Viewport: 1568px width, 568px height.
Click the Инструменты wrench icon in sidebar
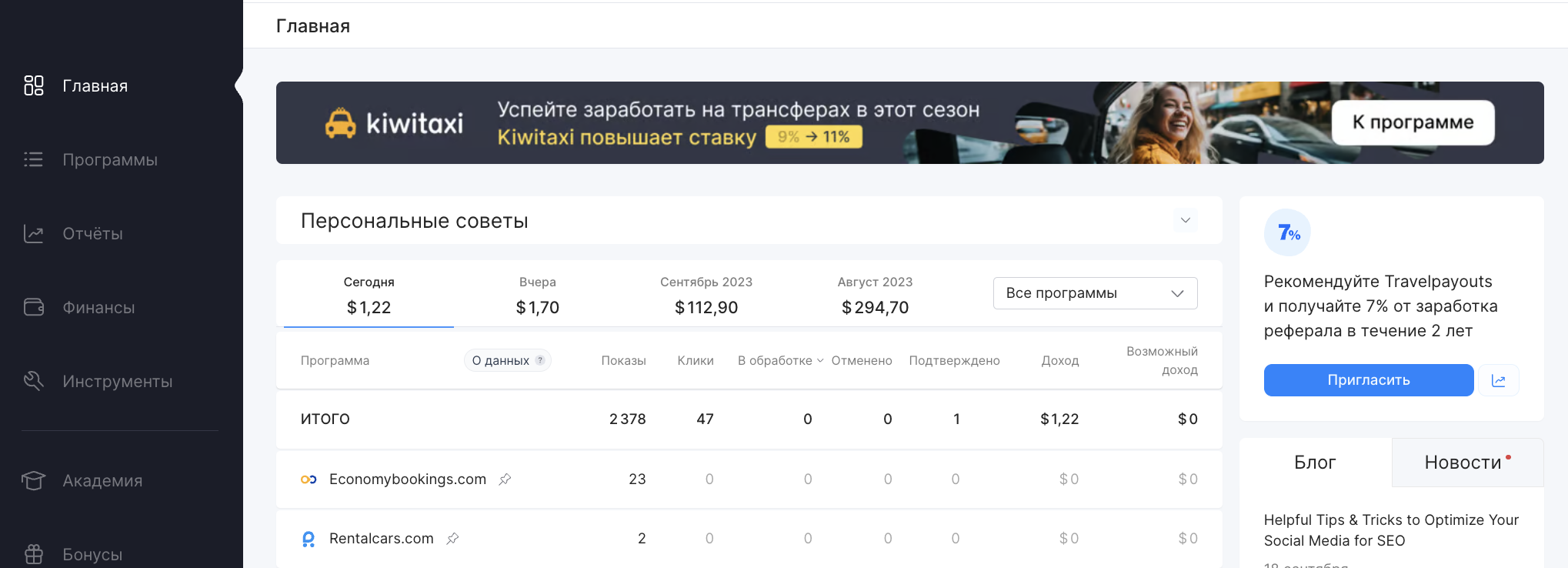pyautogui.click(x=34, y=381)
